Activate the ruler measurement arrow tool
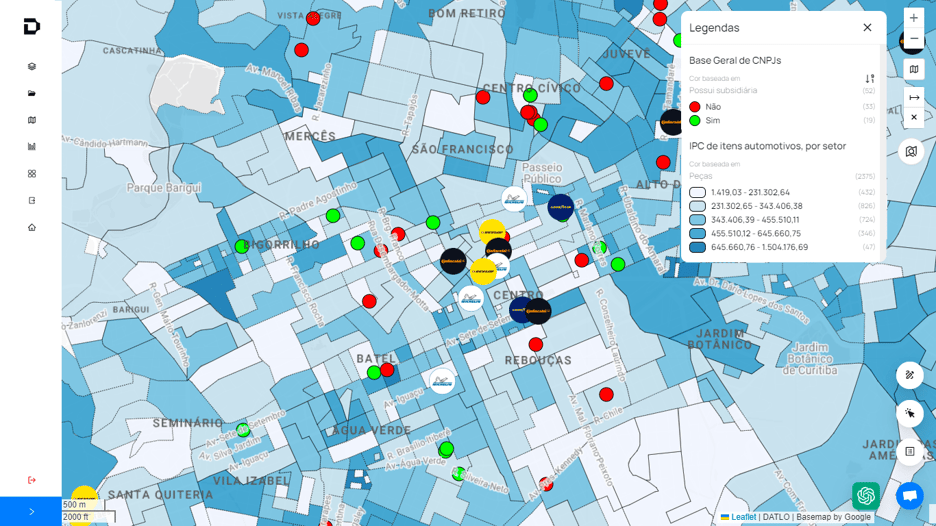 [x=914, y=97]
